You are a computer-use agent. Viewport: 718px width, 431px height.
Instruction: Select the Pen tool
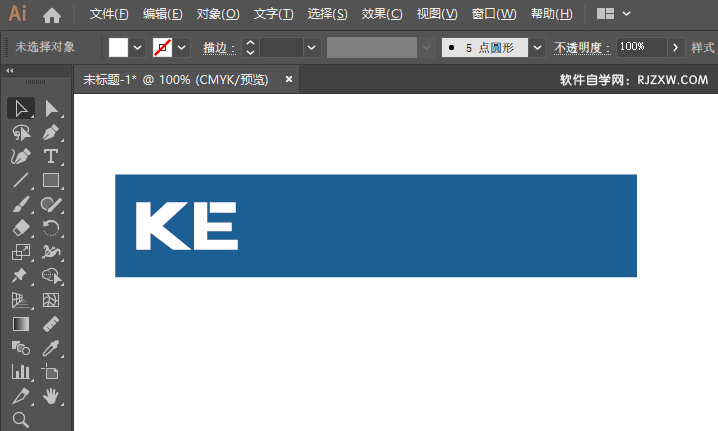(51, 133)
